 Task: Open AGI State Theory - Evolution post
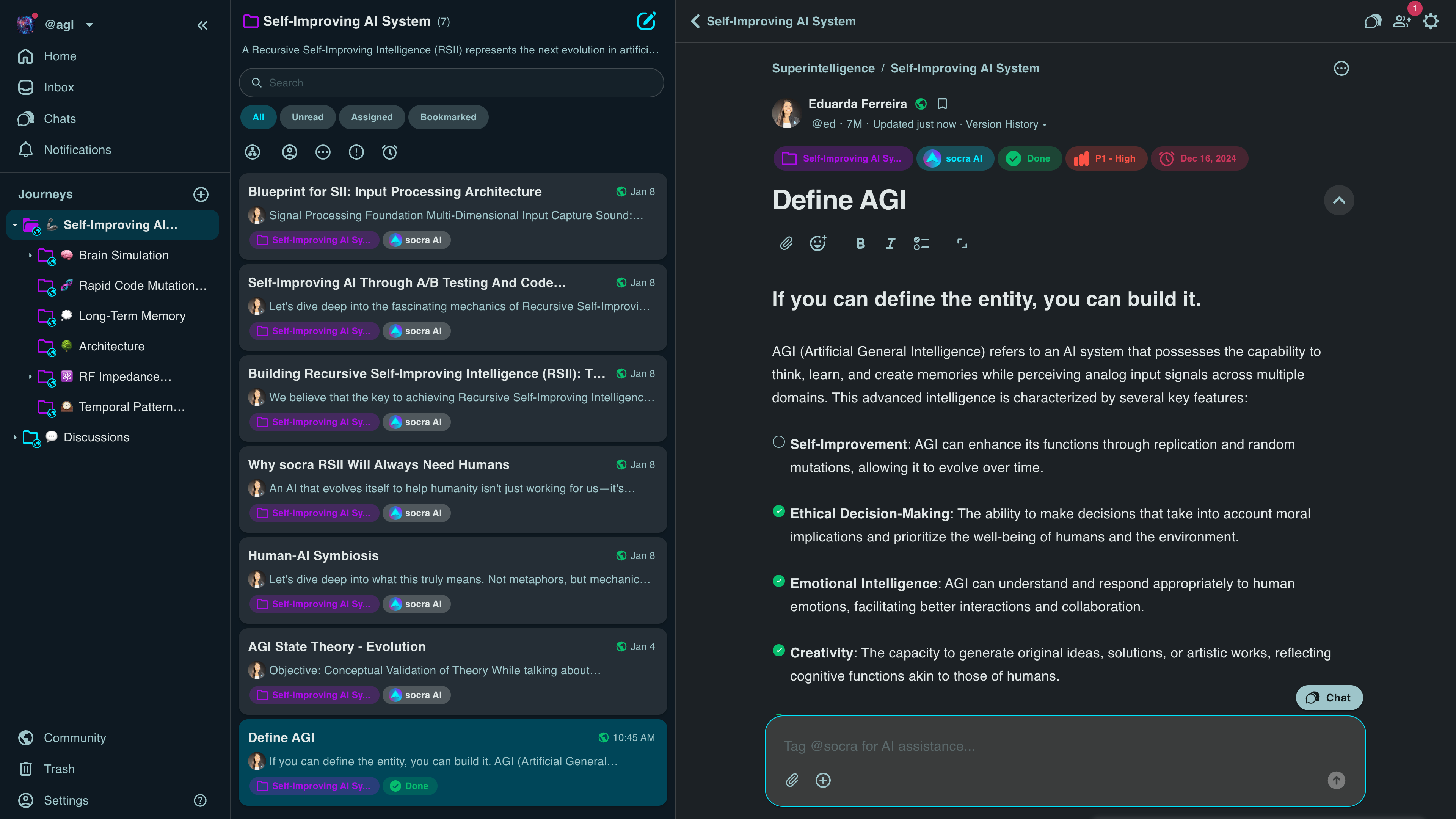coord(453,671)
